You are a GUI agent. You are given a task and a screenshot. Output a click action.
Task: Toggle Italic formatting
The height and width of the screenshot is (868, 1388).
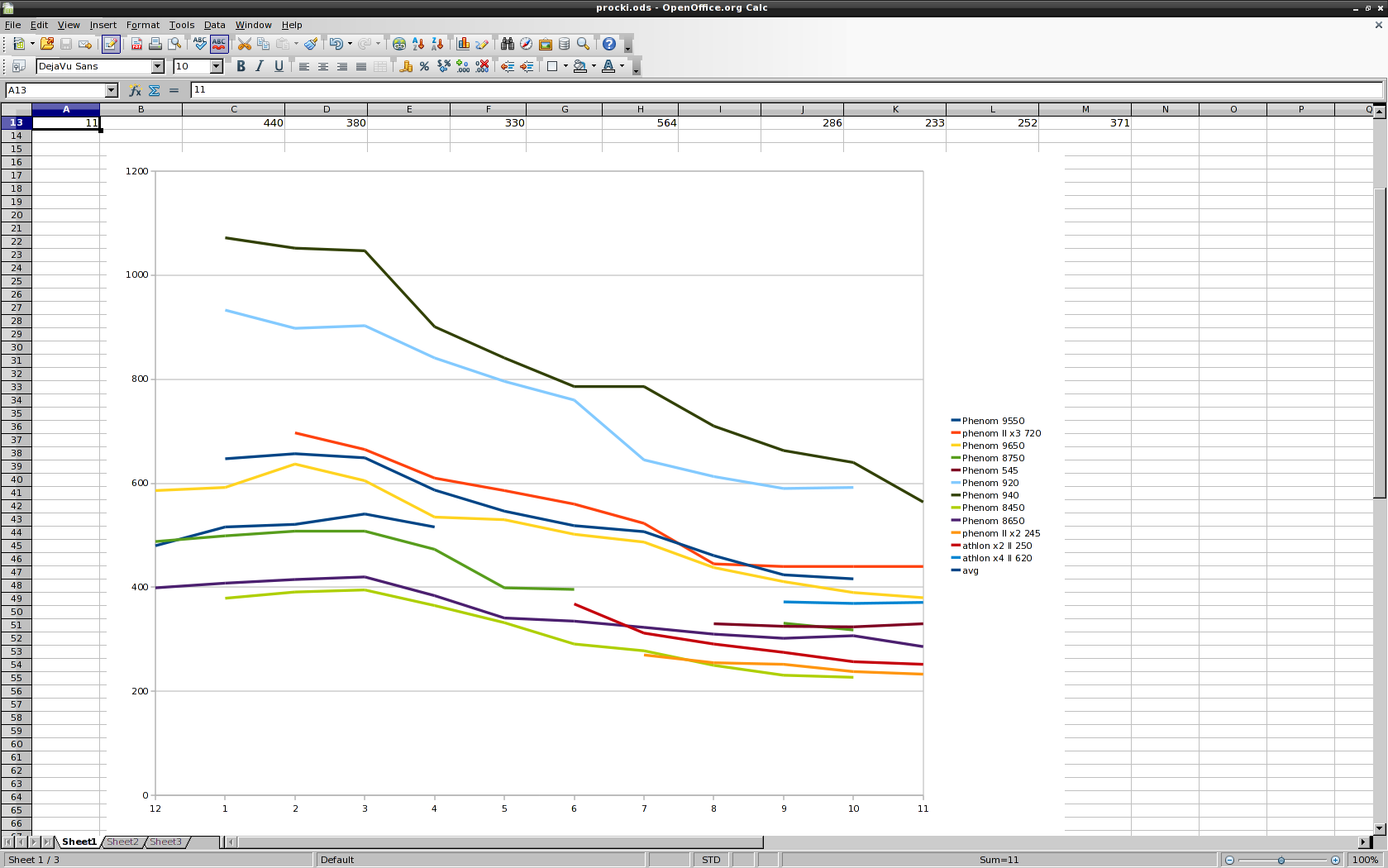[x=260, y=66]
